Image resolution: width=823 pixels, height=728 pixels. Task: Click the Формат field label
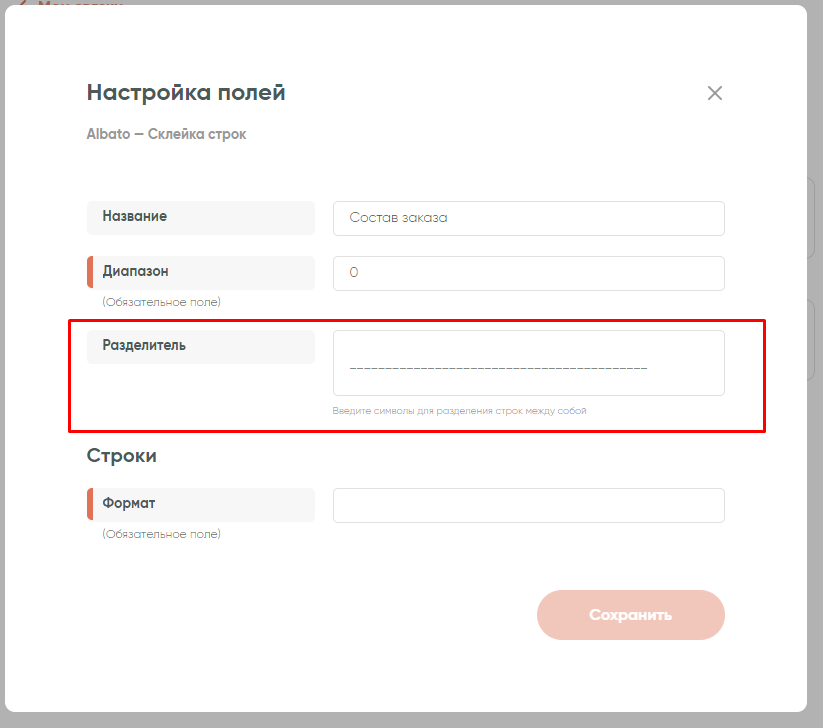(x=129, y=503)
